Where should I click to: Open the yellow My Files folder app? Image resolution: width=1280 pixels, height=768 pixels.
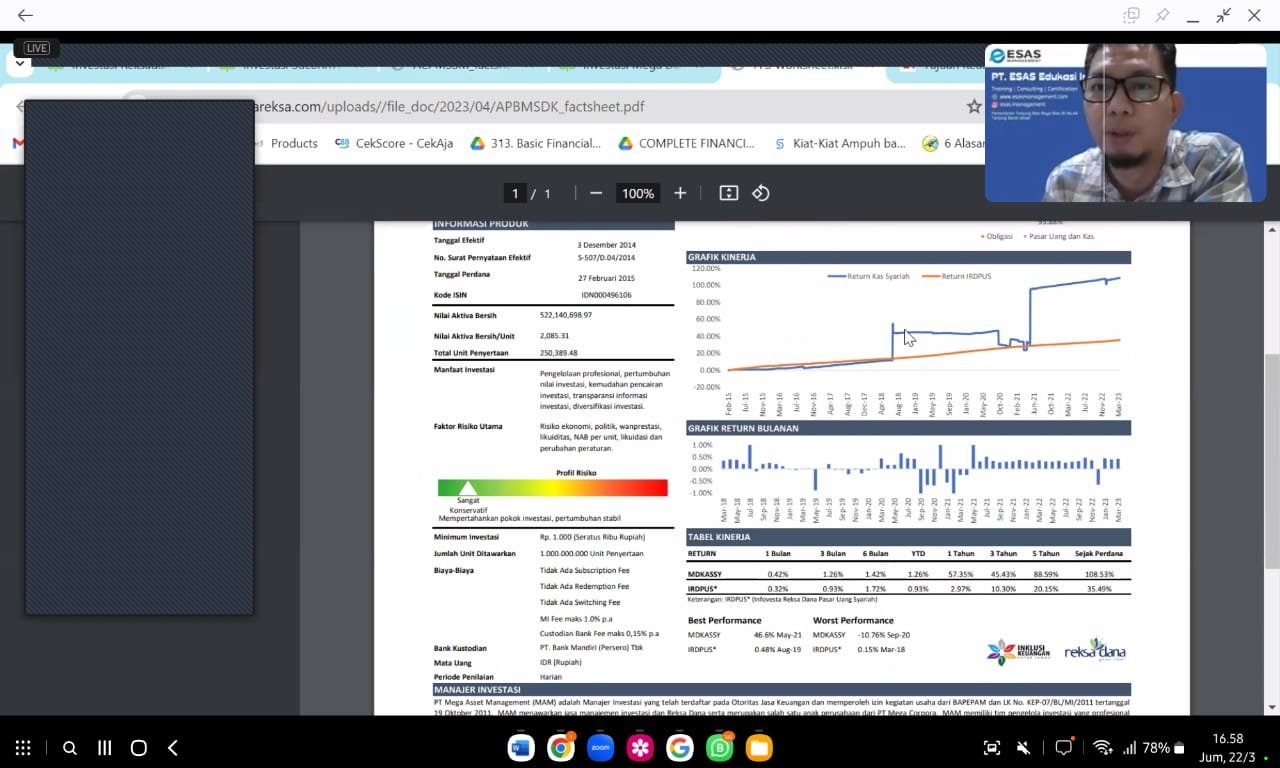tap(759, 747)
